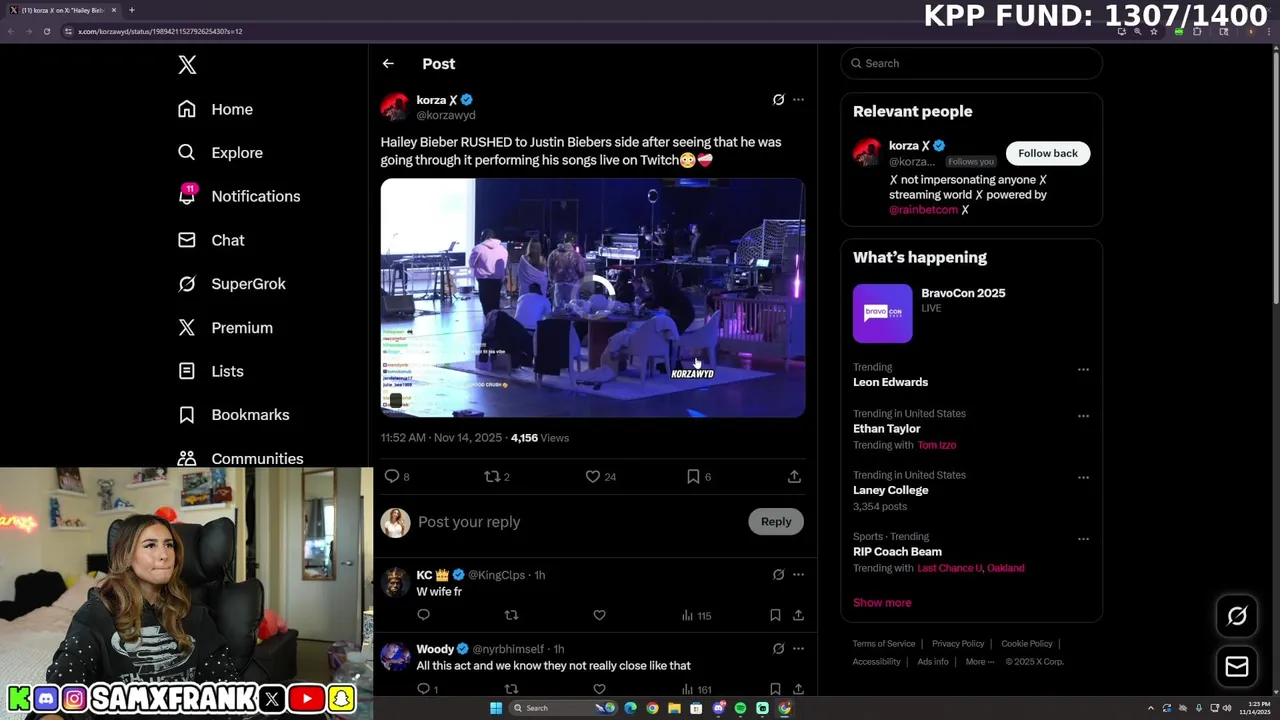This screenshot has height=720, width=1280.
Task: Click the search box on X
Action: tap(971, 63)
